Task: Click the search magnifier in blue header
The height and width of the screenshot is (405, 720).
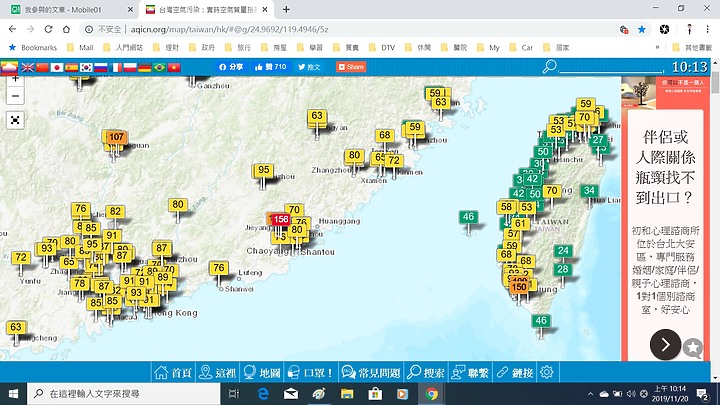Action: click(549, 67)
